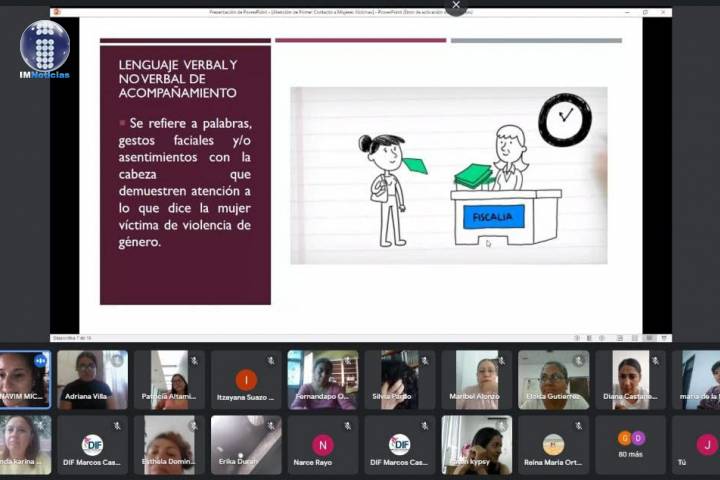Select Silvia Pardo's video tile
This screenshot has width=720, height=480.
399,380
